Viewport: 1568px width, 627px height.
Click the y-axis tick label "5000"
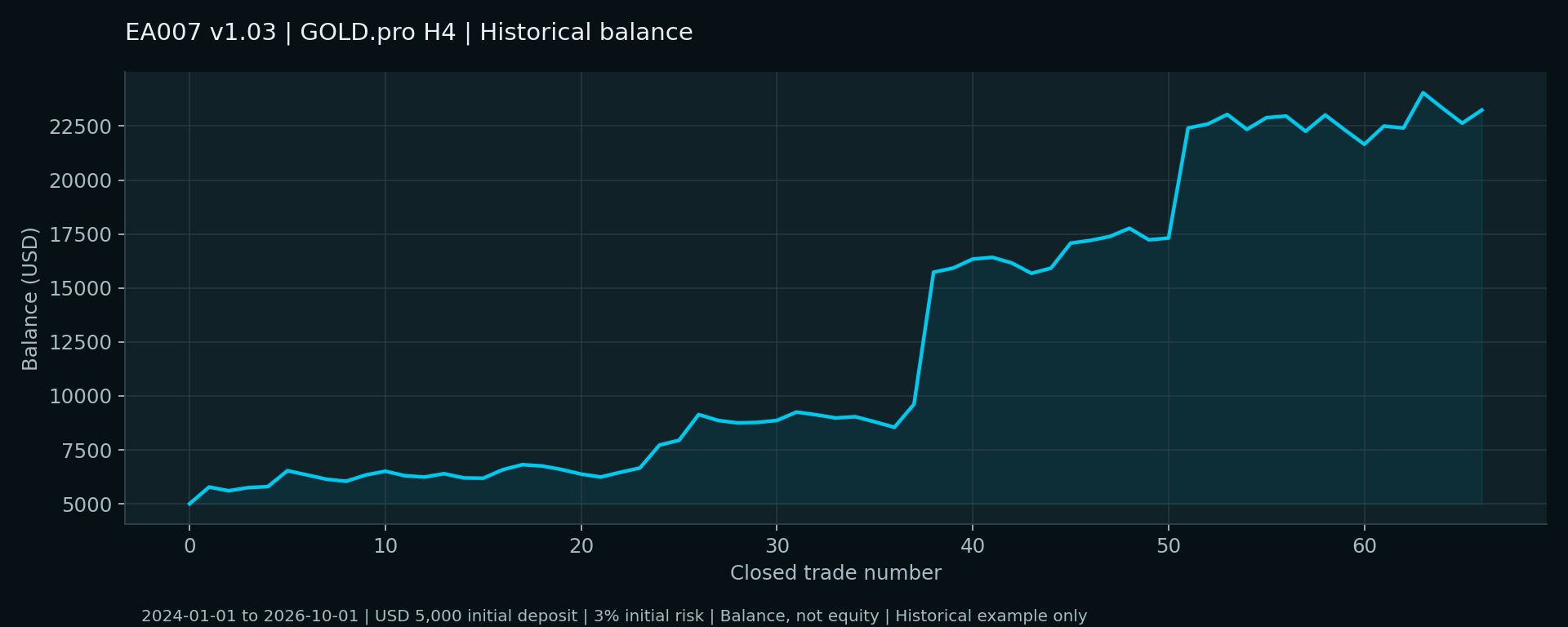87,505
